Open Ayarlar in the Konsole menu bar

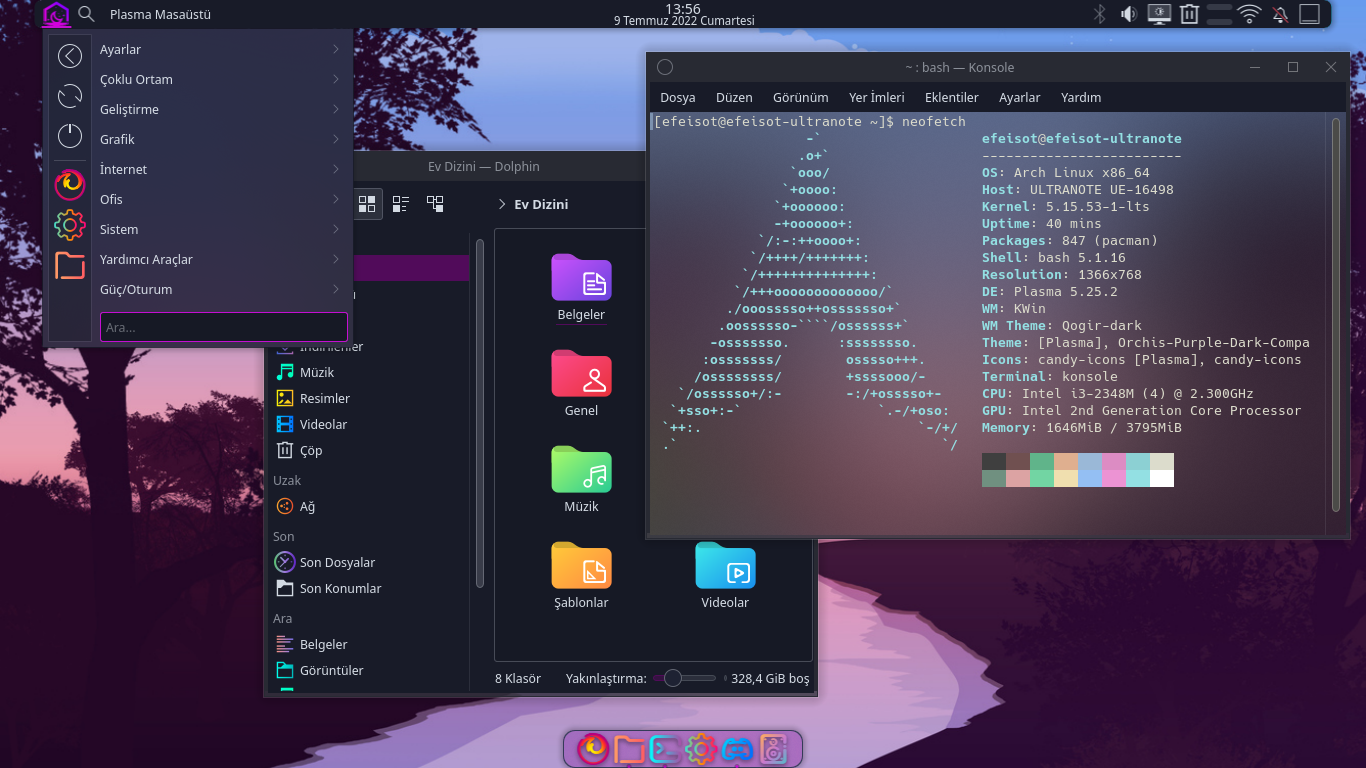point(1020,97)
